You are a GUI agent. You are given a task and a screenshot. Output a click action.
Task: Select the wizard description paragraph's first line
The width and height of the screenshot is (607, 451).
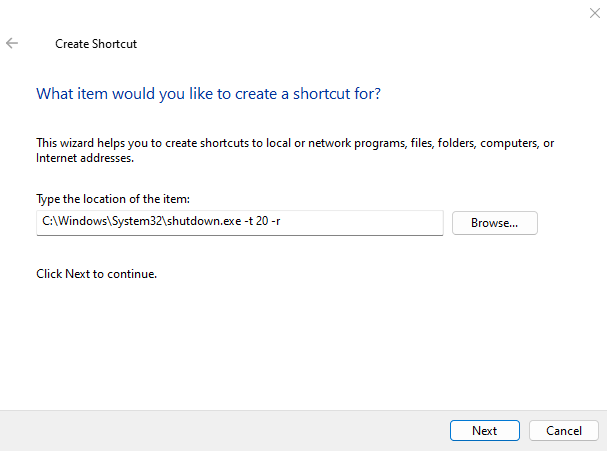pyautogui.click(x=295, y=143)
